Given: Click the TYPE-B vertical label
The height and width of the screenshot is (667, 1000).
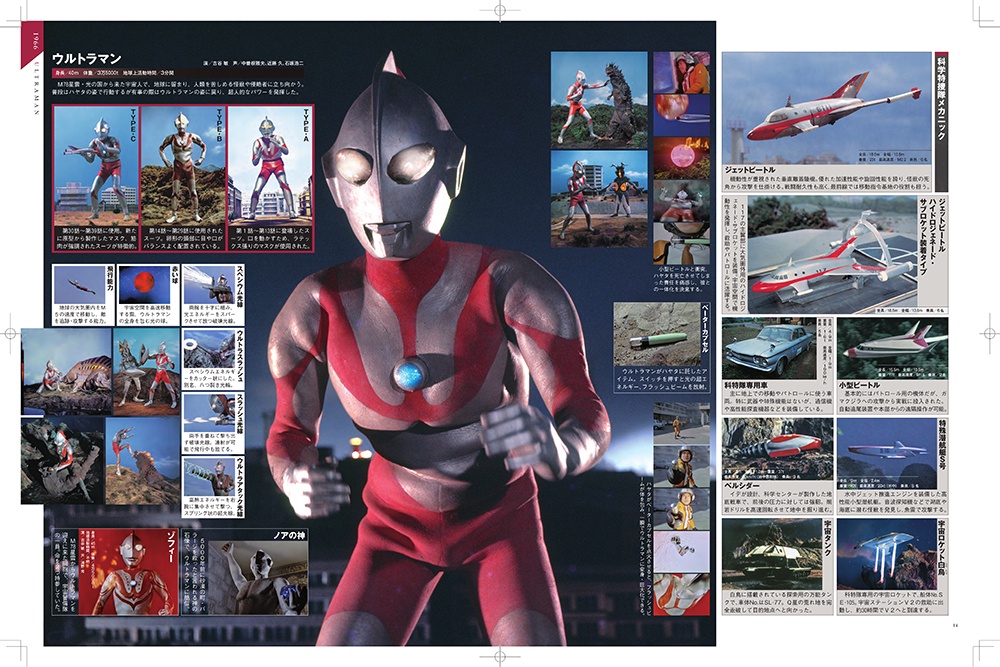Looking at the screenshot, I should [219, 125].
